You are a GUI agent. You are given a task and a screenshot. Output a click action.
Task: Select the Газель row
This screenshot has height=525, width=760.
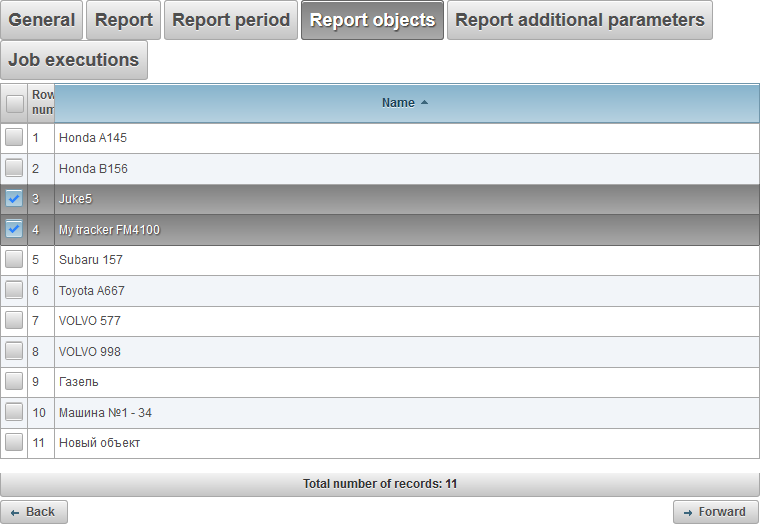[x=79, y=382]
